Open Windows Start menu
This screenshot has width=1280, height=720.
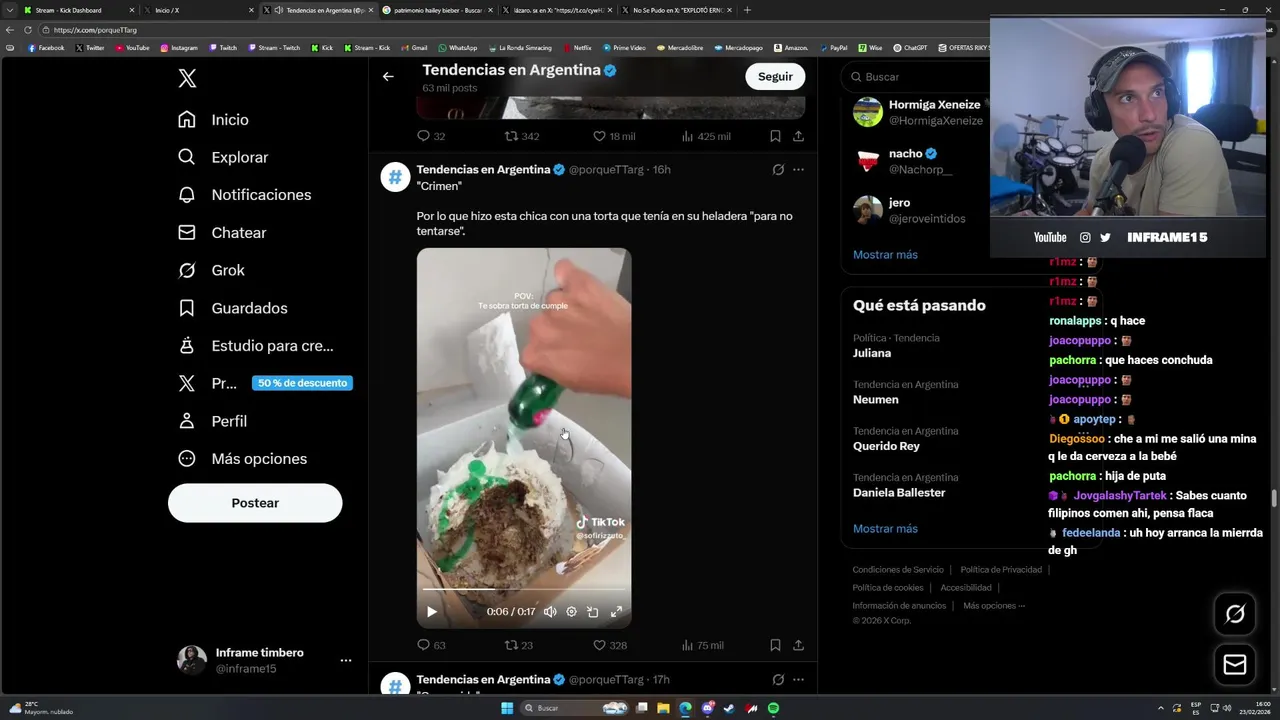pos(507,708)
